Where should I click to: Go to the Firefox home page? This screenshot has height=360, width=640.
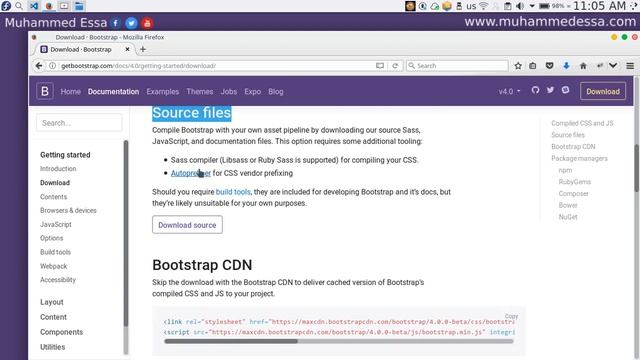[583, 66]
